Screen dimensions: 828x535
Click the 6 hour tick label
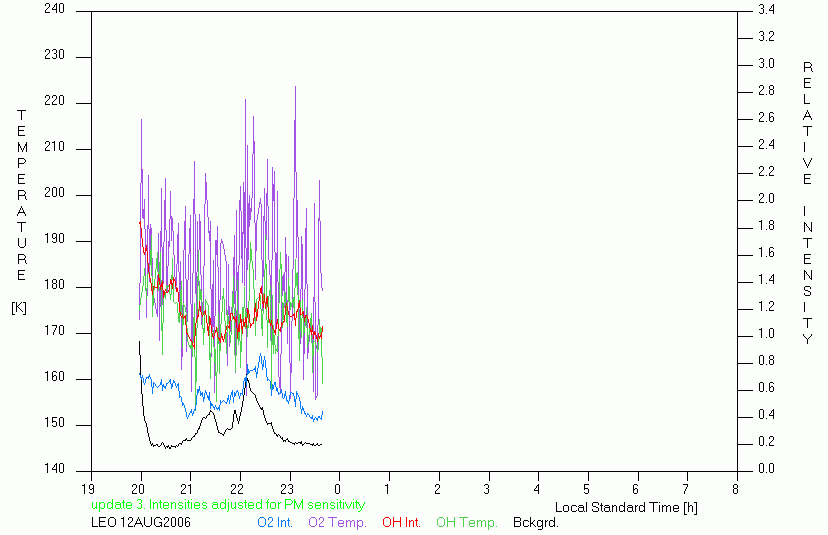pos(636,489)
